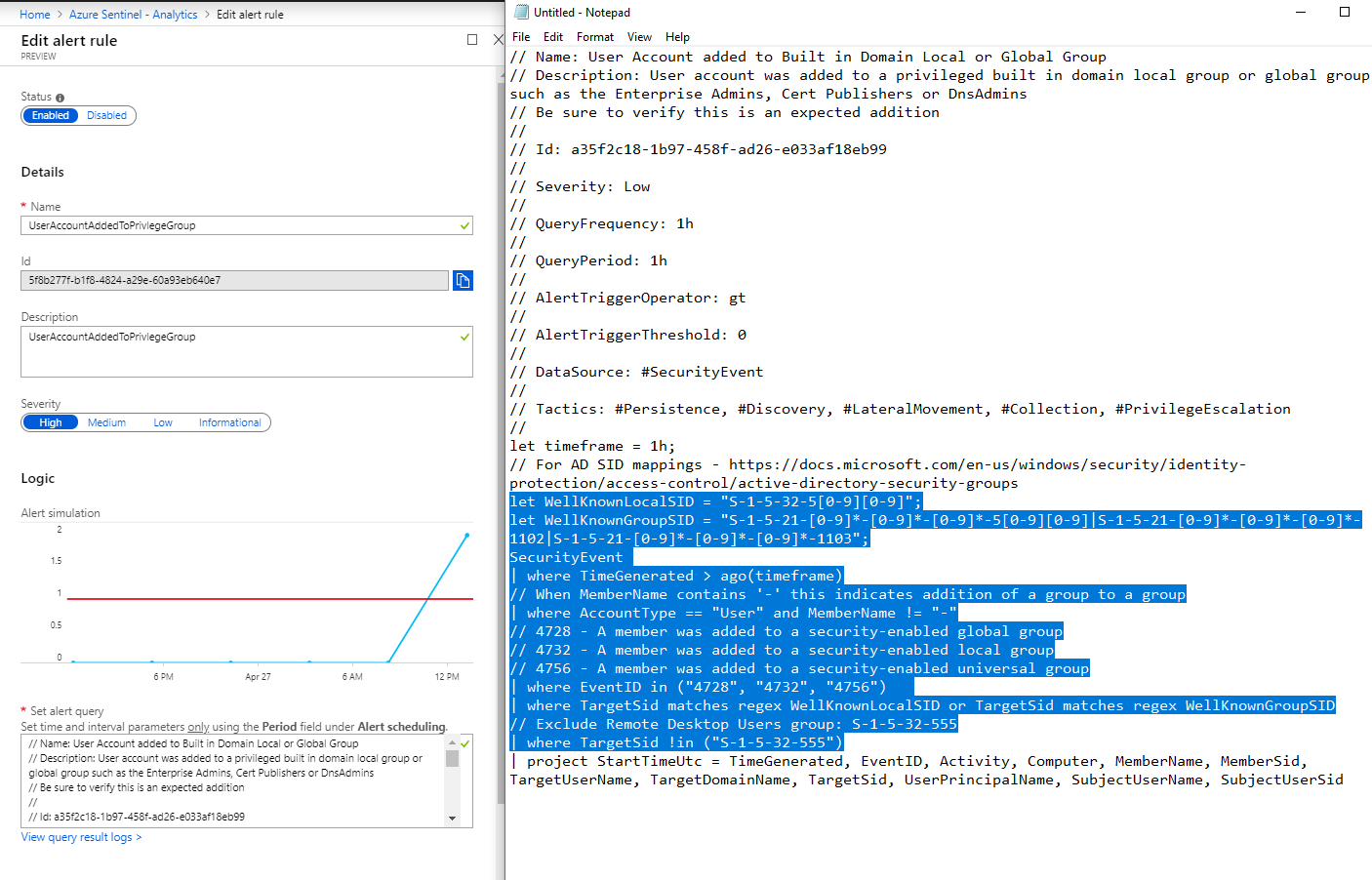The width and height of the screenshot is (1372, 880).
Task: Click the 'QueryFrequency: 1h' line in Notepad
Action: tap(602, 223)
